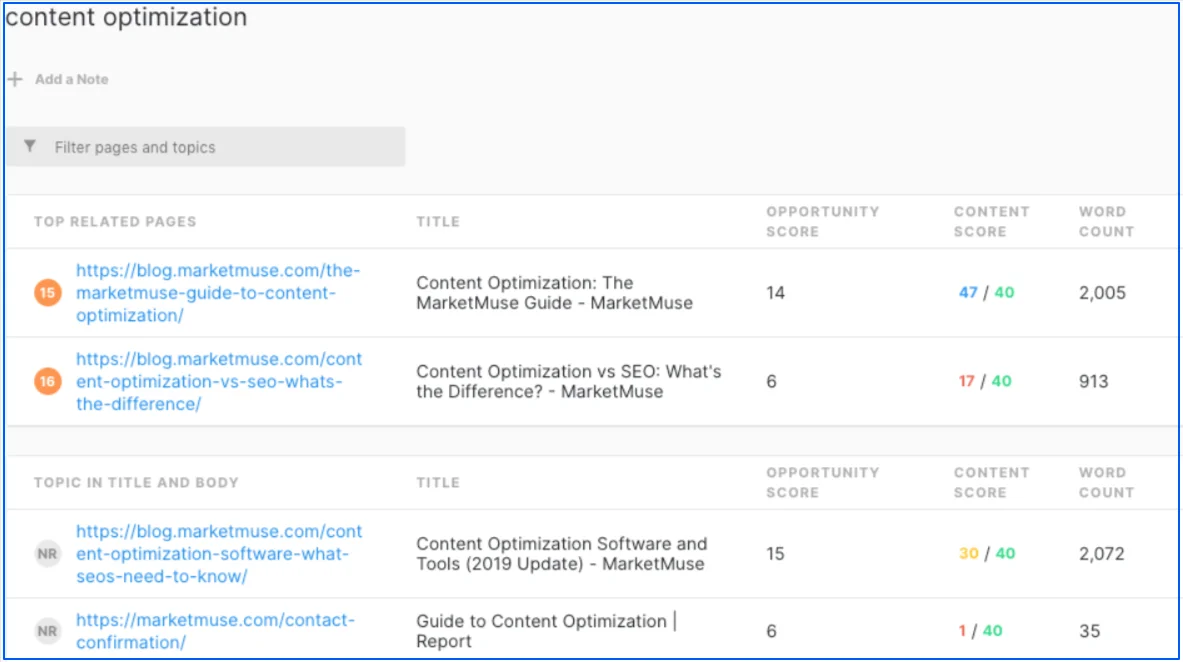Click Word Count header in Topic in Title table
This screenshot has width=1183, height=662.
[1106, 482]
